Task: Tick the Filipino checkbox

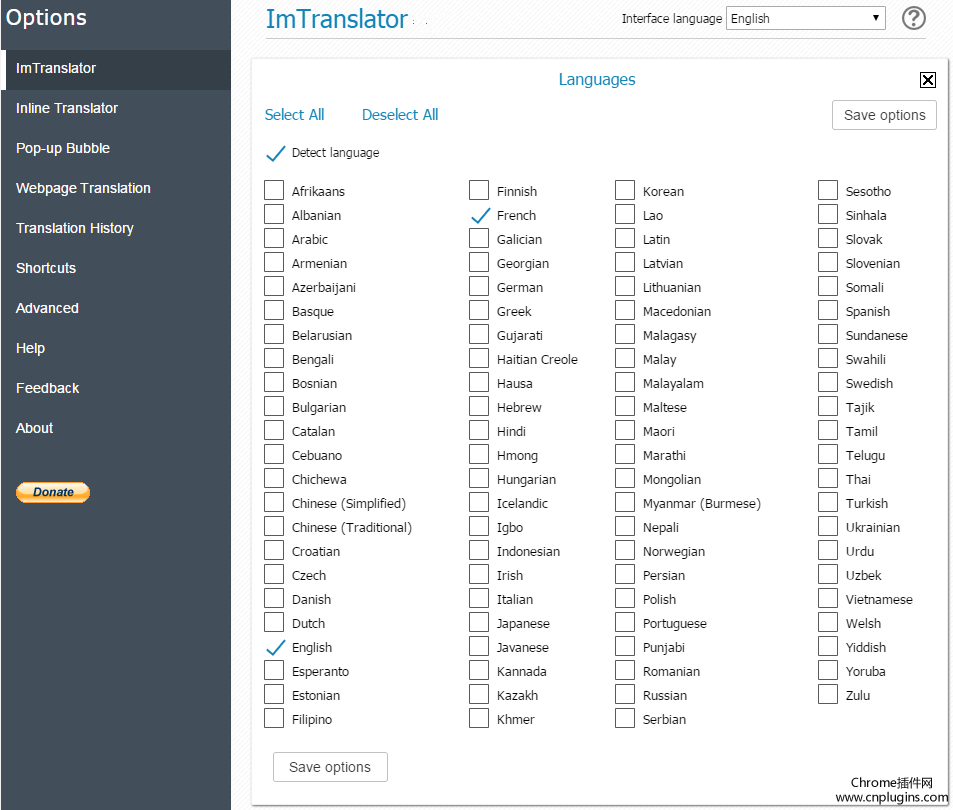Action: tap(274, 718)
